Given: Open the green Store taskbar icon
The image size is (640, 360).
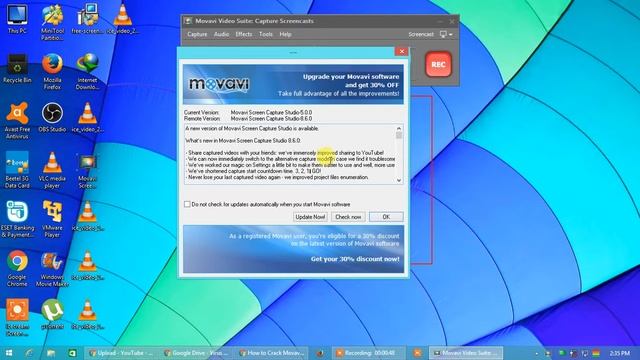Looking at the screenshot, I should click(72, 353).
